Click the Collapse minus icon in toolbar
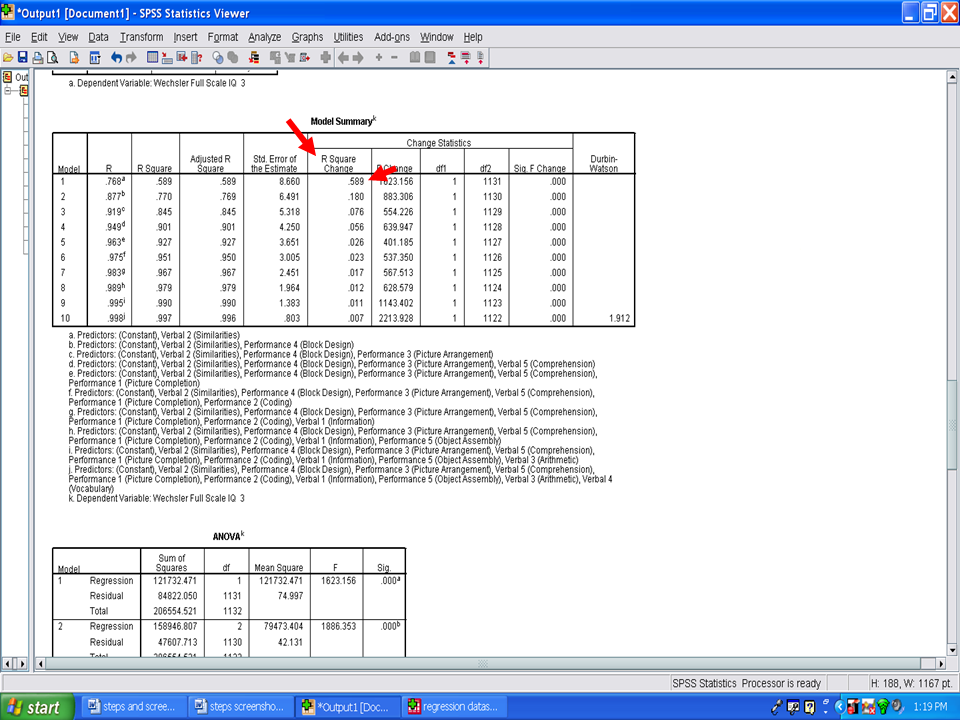960x720 pixels. point(394,58)
